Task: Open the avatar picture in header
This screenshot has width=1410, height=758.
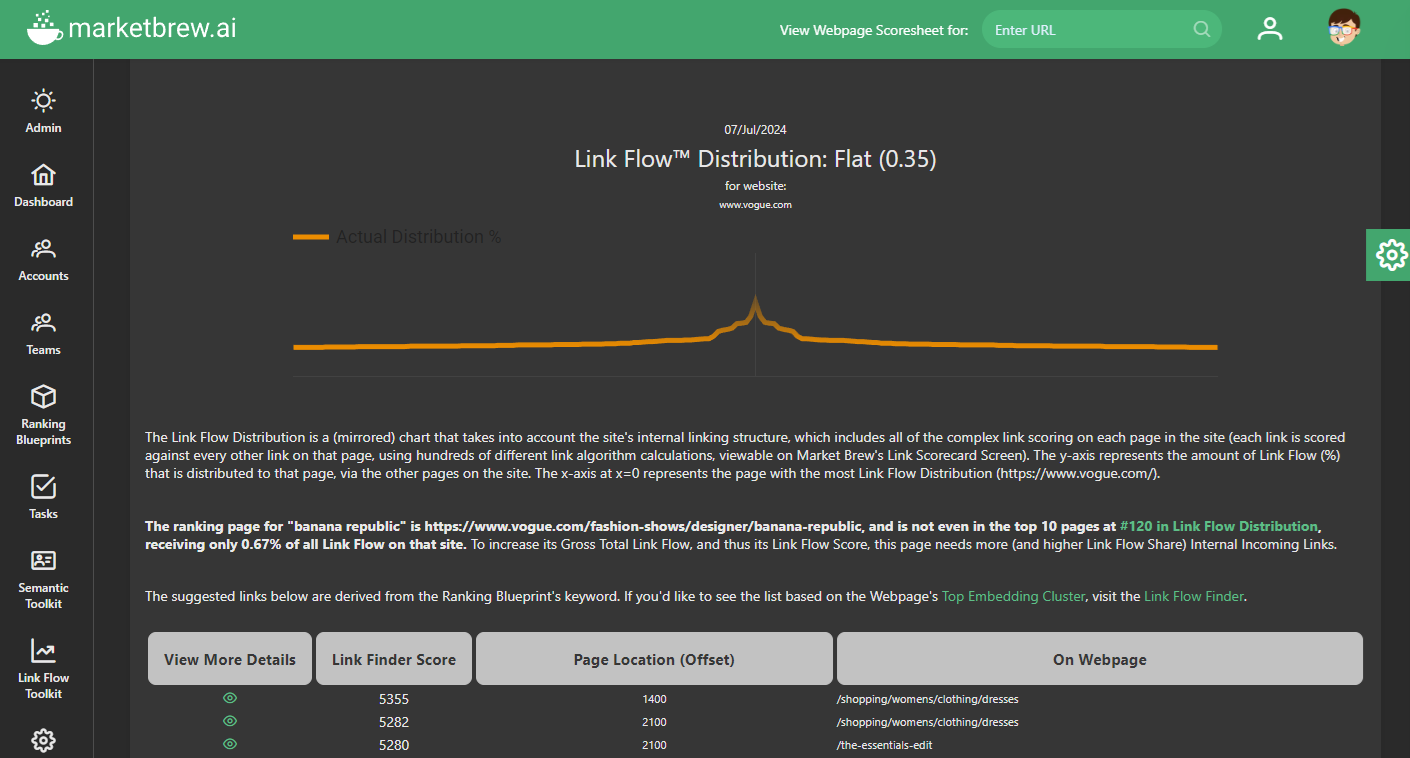Action: [1345, 29]
